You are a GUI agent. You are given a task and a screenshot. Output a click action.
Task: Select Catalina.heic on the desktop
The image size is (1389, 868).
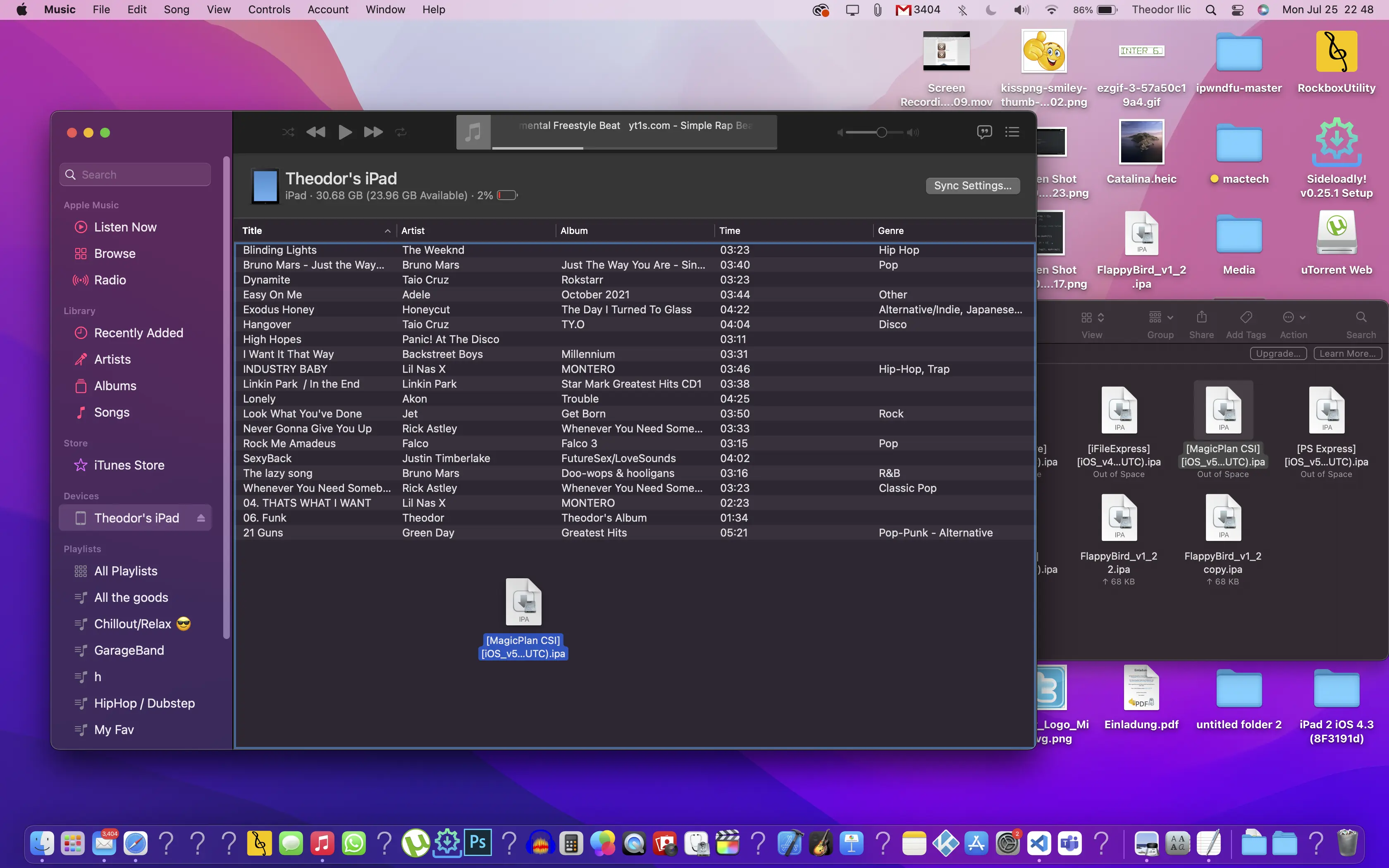pyautogui.click(x=1141, y=153)
